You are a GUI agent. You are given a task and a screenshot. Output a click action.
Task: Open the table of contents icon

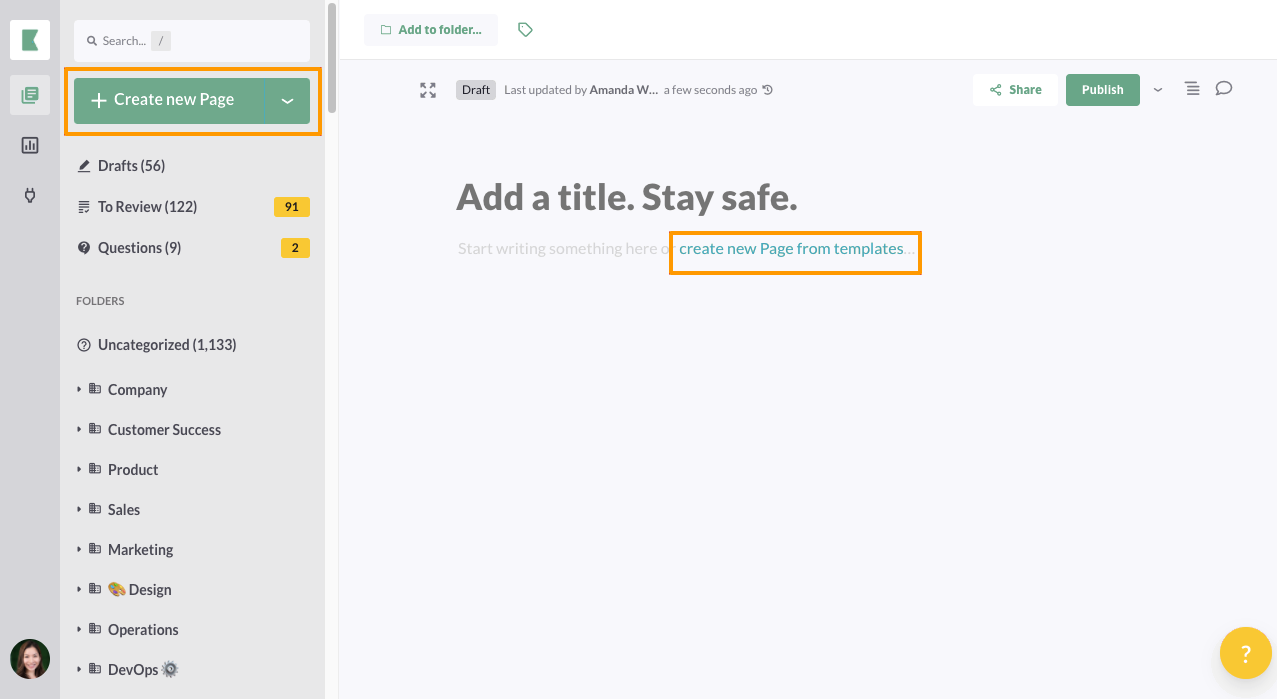coord(1192,89)
